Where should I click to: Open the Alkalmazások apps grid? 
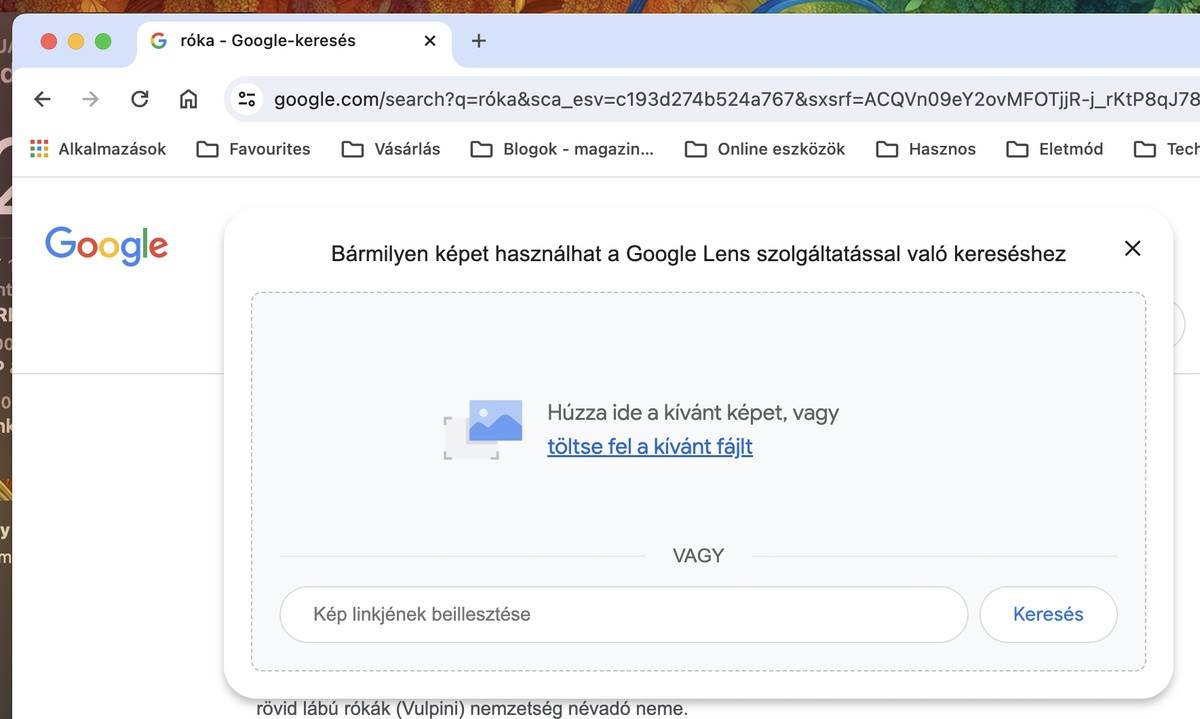(98, 149)
